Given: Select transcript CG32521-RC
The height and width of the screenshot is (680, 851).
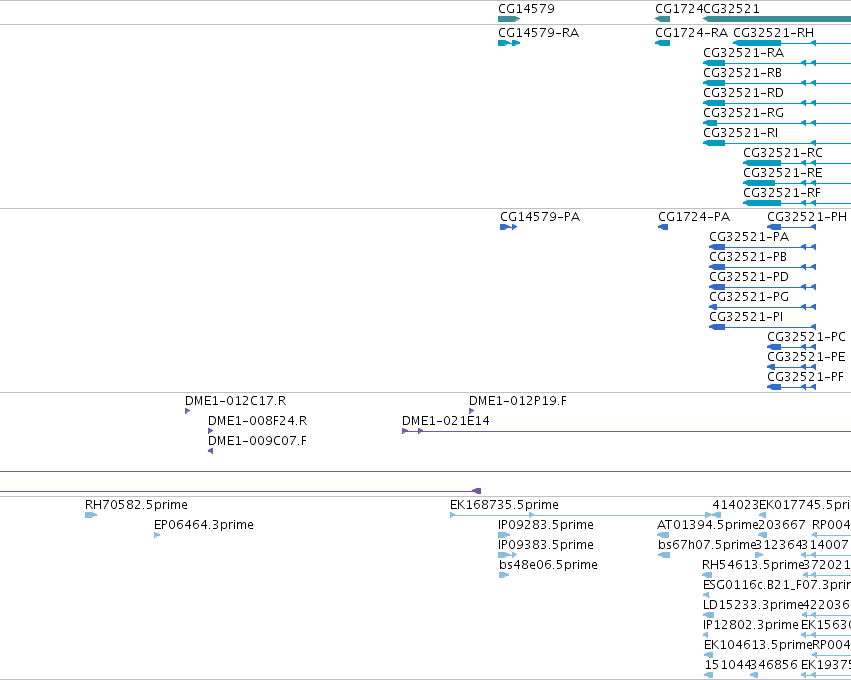Looking at the screenshot, I should point(783,153).
